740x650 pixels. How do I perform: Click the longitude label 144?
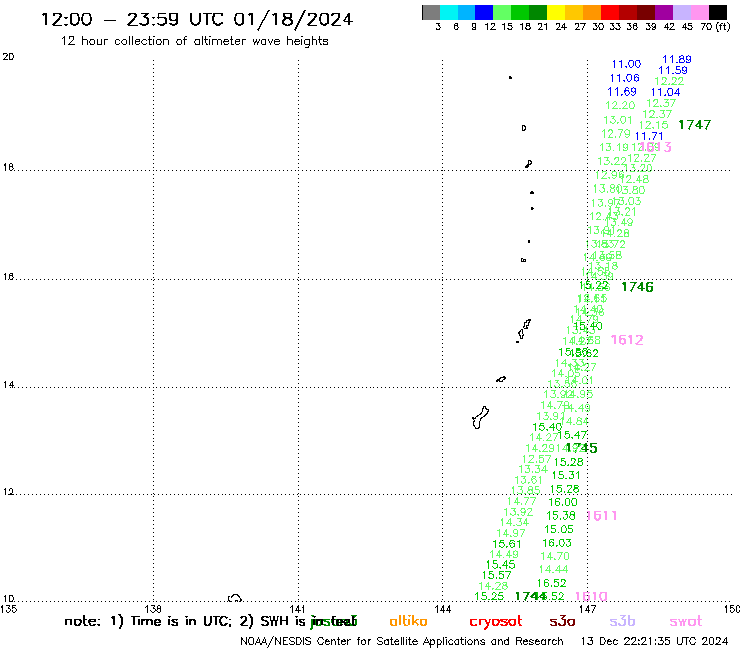pos(442,609)
